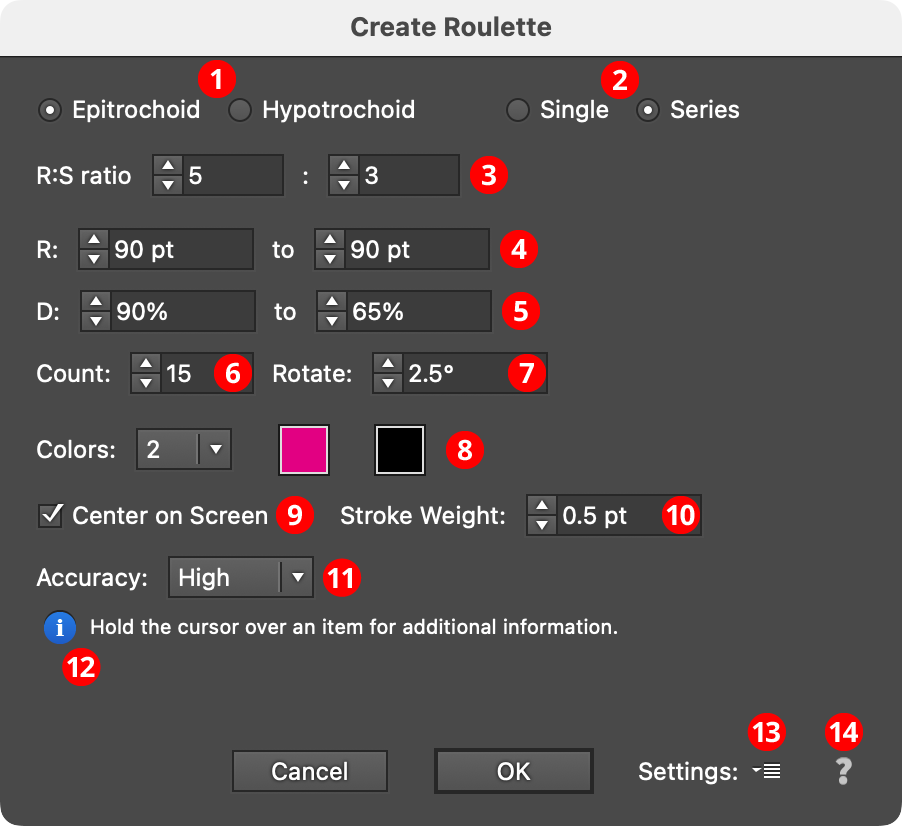The width and height of the screenshot is (902, 826).
Task: Increase the Rotate angle
Action: pyautogui.click(x=387, y=365)
